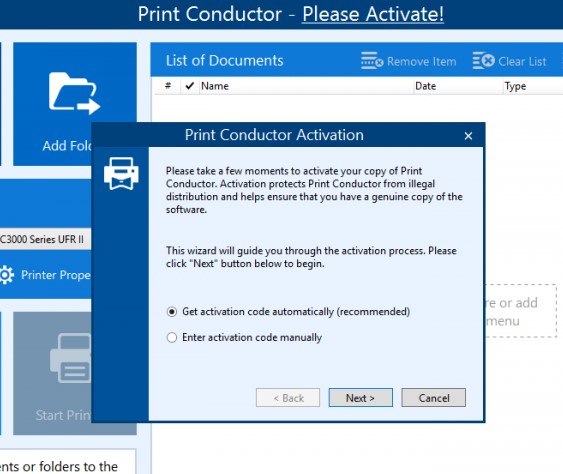This screenshot has width=563, height=474.
Task: Click Clear List label in documents toolbar
Action: [x=522, y=62]
